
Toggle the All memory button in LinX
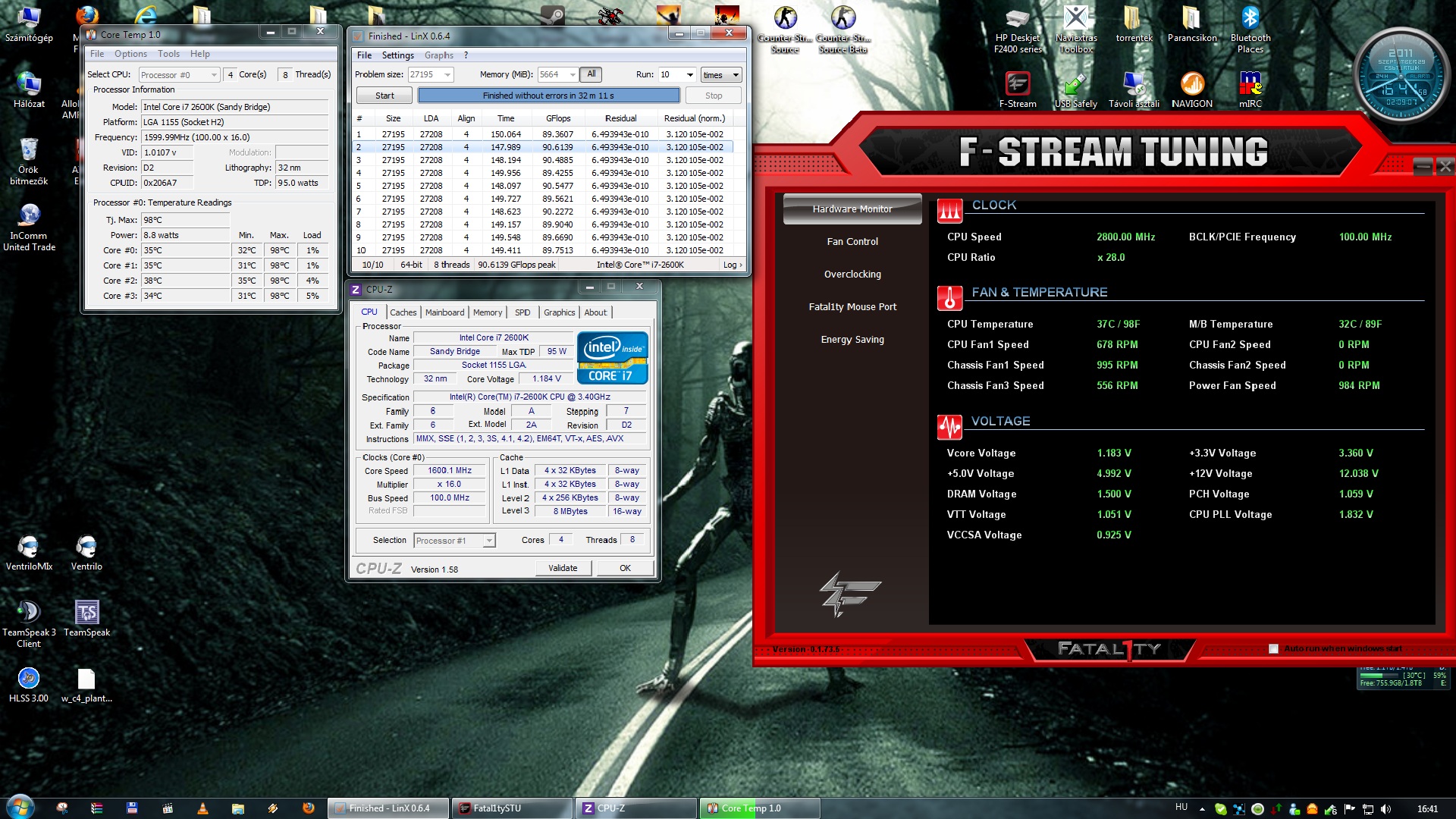point(591,74)
